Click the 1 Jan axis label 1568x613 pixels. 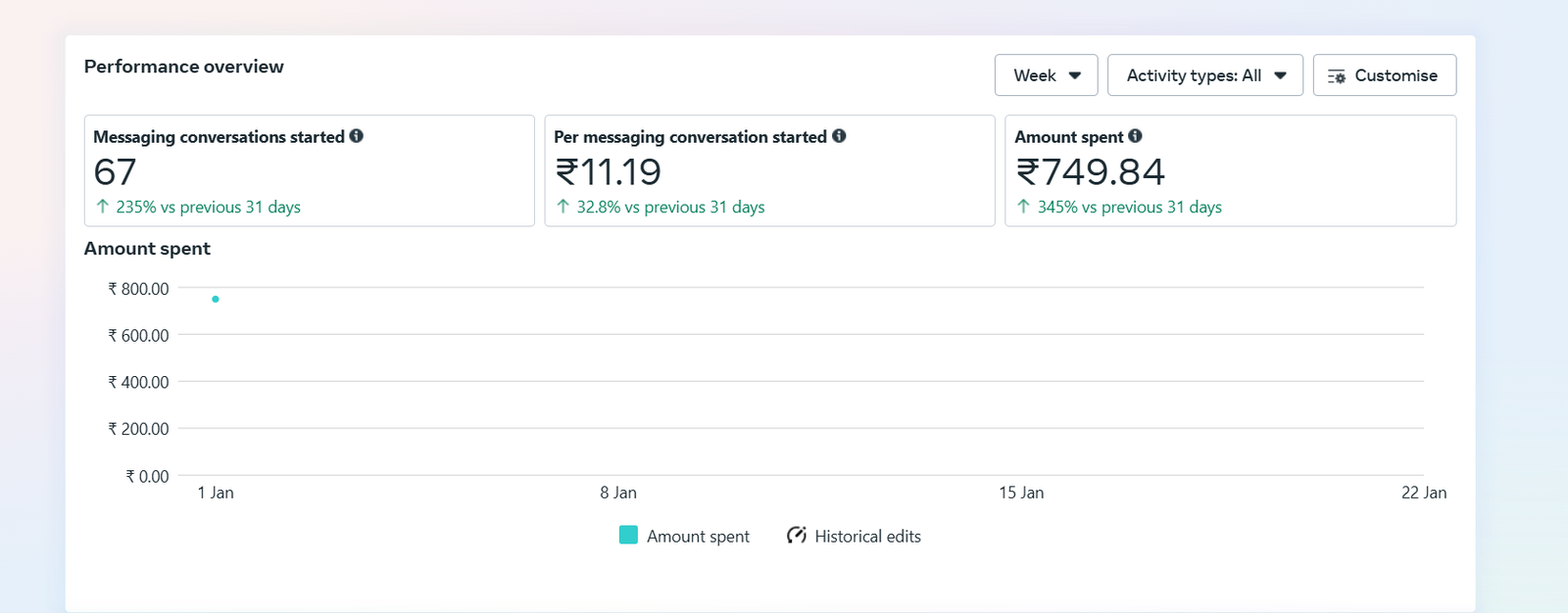[216, 493]
